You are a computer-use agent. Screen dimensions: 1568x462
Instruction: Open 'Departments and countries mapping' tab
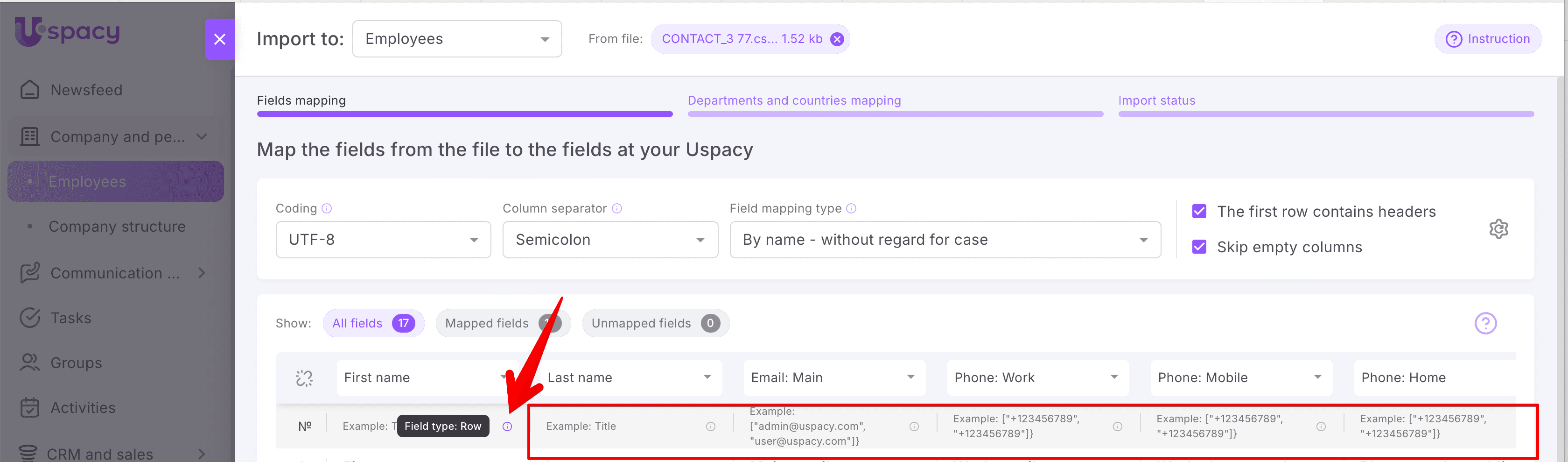pyautogui.click(x=794, y=100)
